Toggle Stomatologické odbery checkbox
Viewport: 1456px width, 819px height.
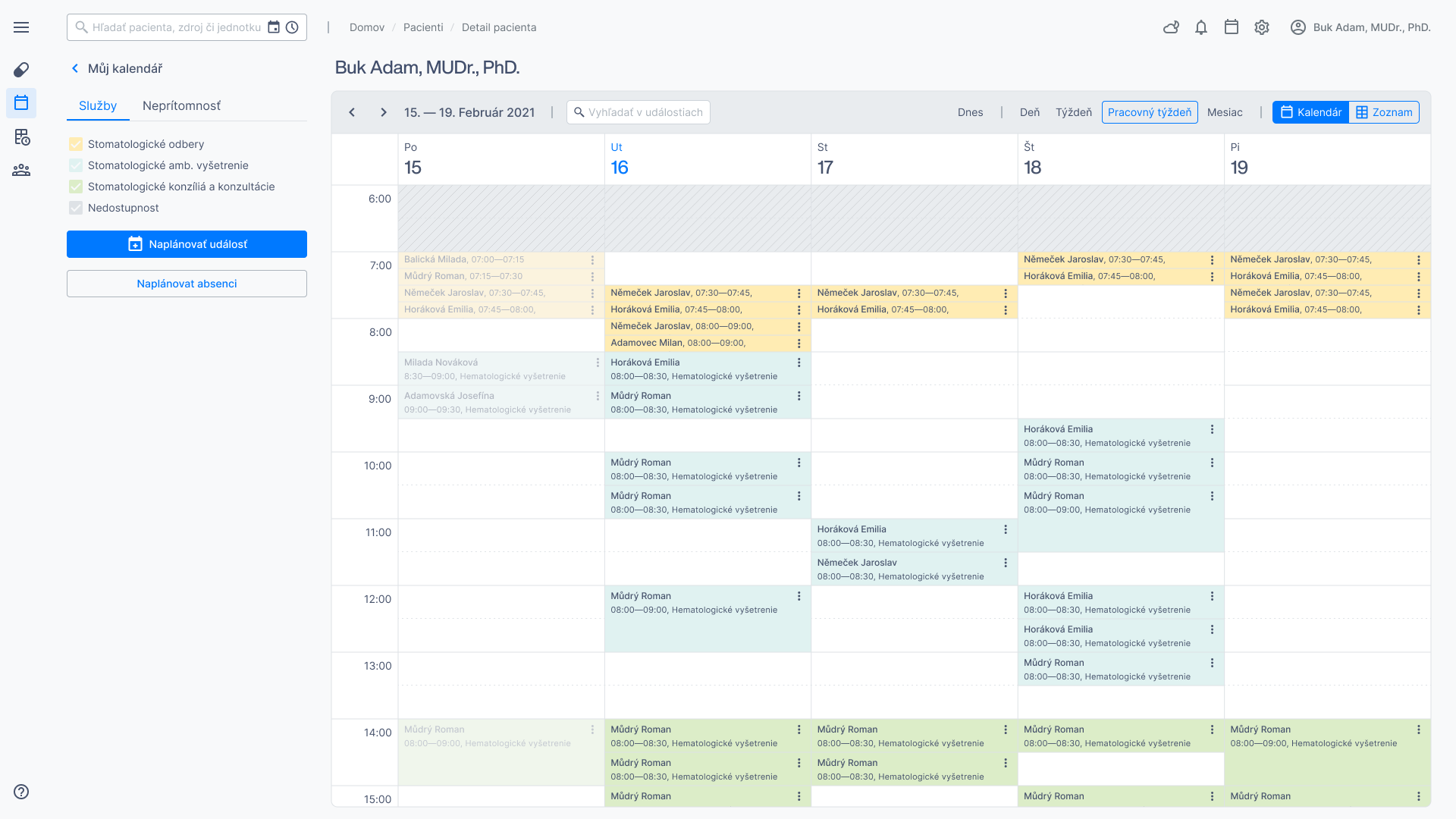click(x=76, y=144)
